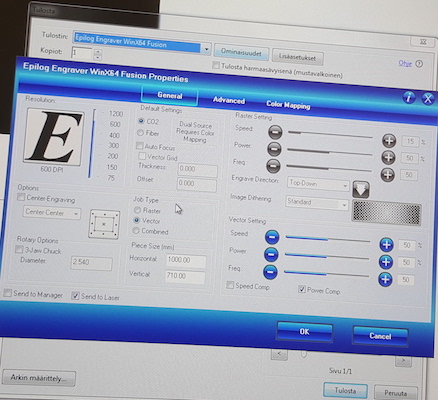438x400 pixels.
Task: Check Send to Manager
Action: tap(7, 293)
